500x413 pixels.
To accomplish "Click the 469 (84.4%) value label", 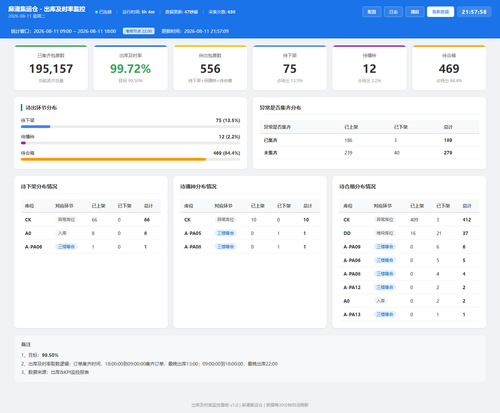I will (x=227, y=153).
